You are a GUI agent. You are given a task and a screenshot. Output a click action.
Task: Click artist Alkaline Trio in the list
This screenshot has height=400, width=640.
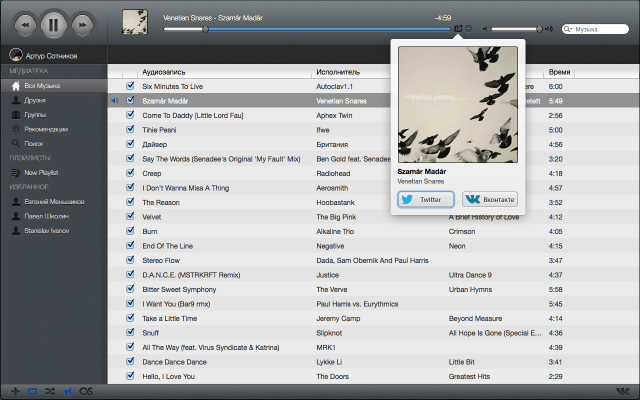pyautogui.click(x=335, y=231)
